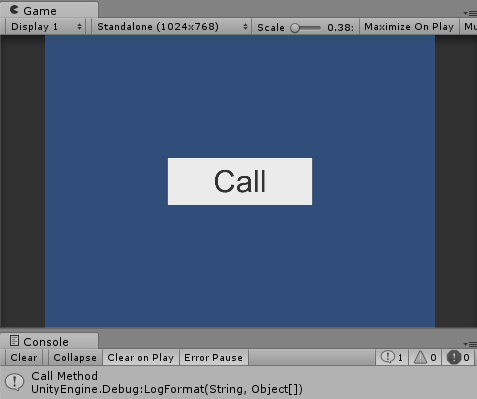
Task: Switch to the Console tab
Action: pos(49,341)
